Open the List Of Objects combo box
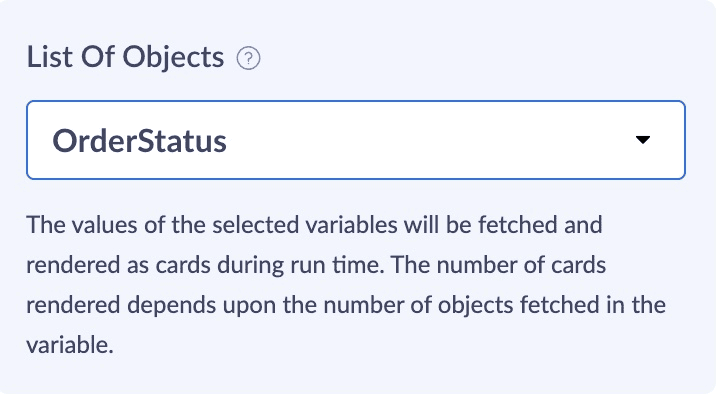This screenshot has width=722, height=408. [355, 140]
